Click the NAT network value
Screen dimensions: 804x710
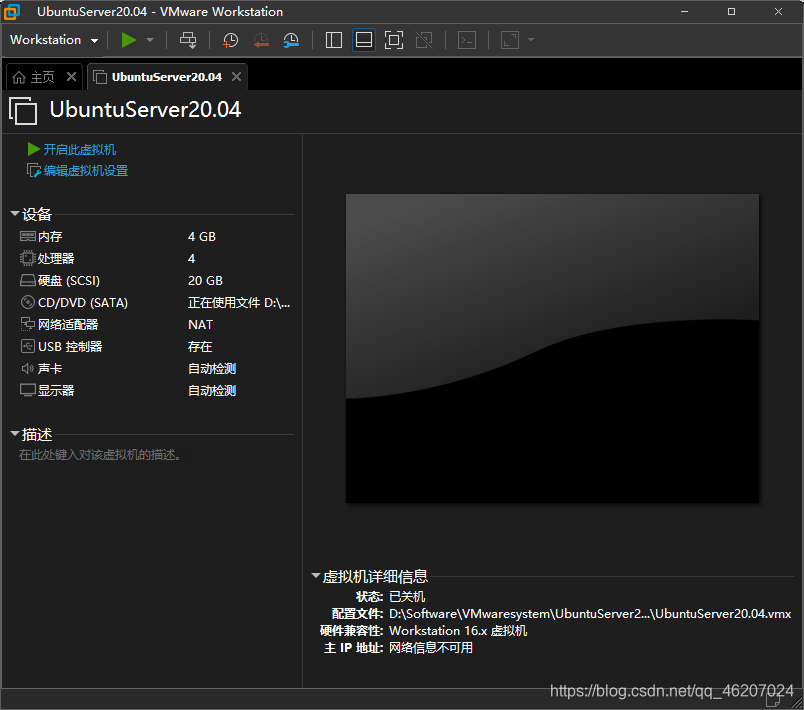click(x=200, y=324)
